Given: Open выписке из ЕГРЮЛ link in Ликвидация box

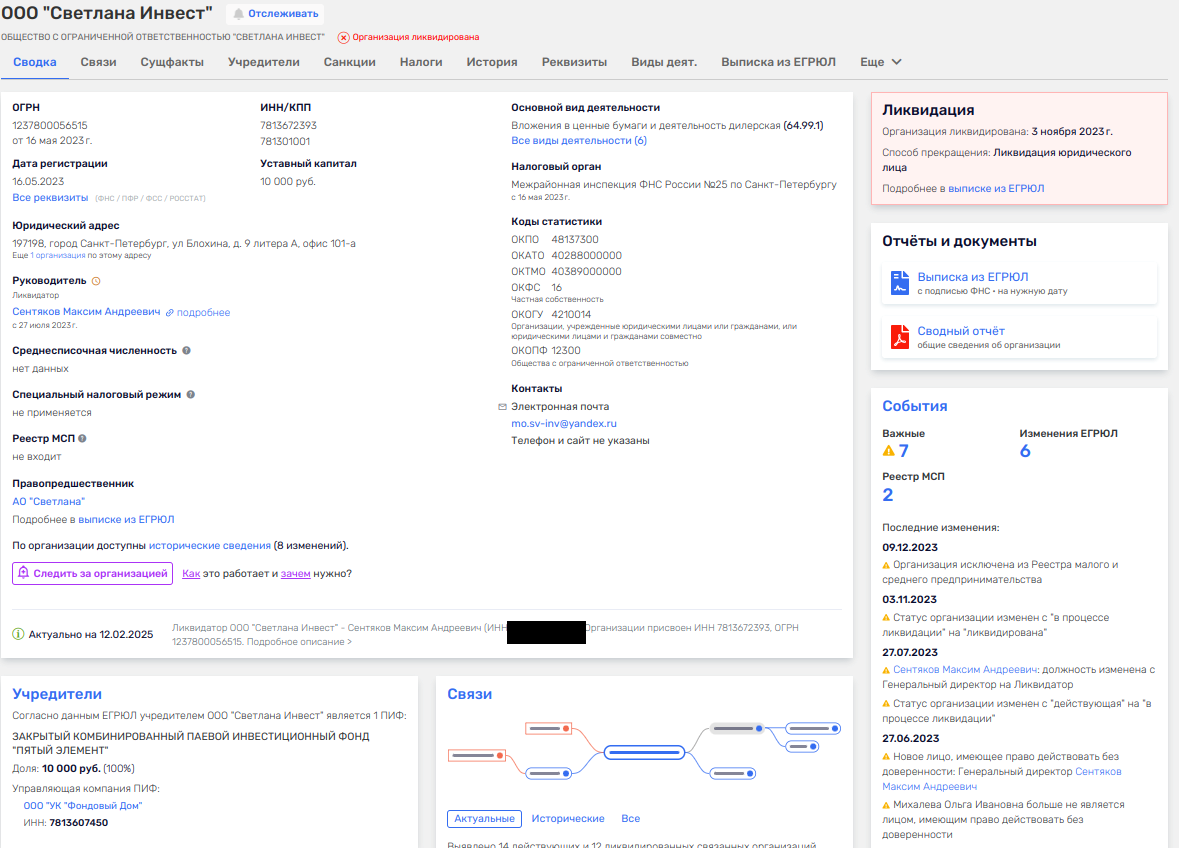Looking at the screenshot, I should click(996, 189).
